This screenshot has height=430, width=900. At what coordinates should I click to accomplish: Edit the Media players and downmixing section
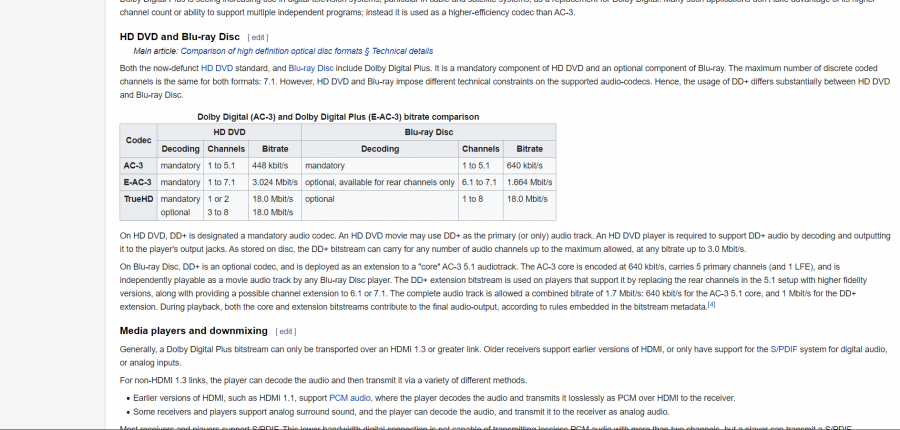pos(286,331)
